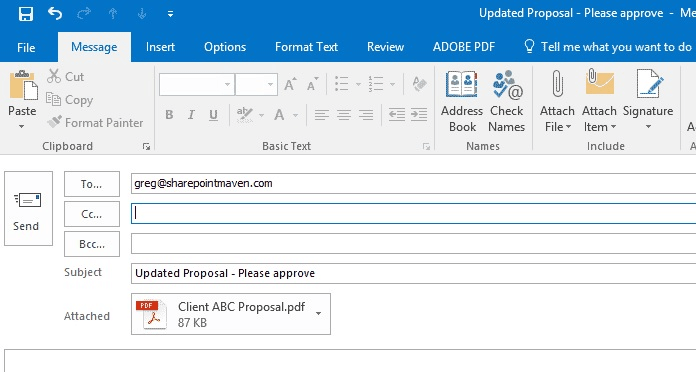Switch to the Insert ribbon tab
This screenshot has height=372, width=696.
pyautogui.click(x=160, y=47)
